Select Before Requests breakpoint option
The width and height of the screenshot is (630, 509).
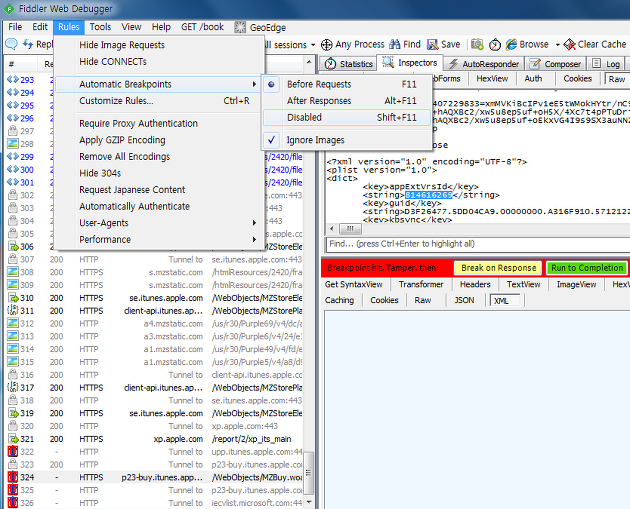pyautogui.click(x=347, y=84)
